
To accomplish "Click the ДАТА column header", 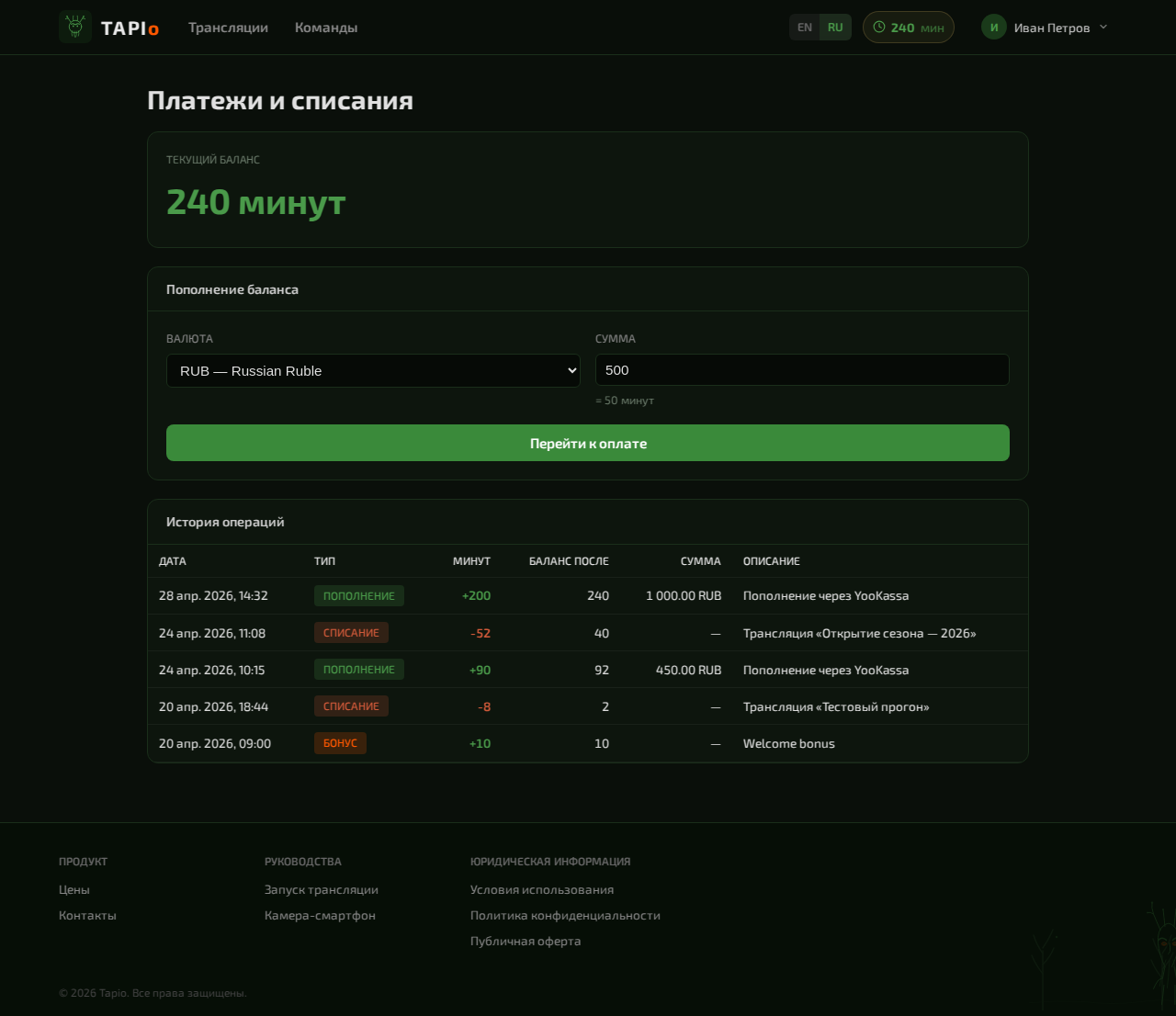I will click(173, 561).
